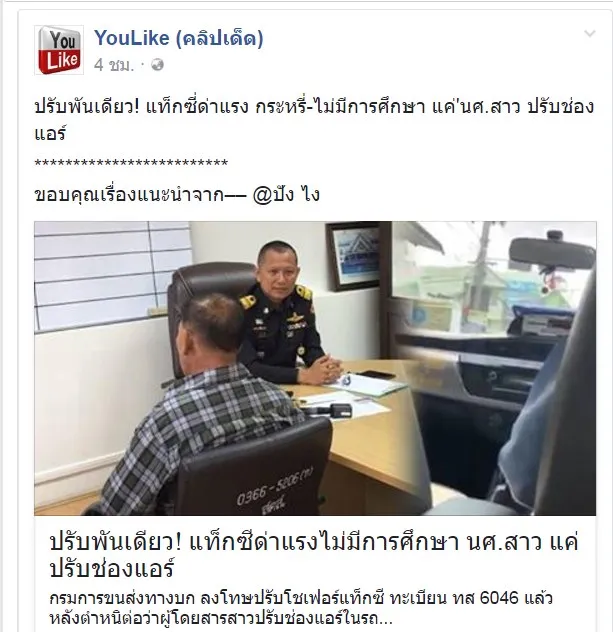Viewport: 613px width, 632px height.
Task: Click the 4 ชม. post timestamp
Action: (114, 65)
